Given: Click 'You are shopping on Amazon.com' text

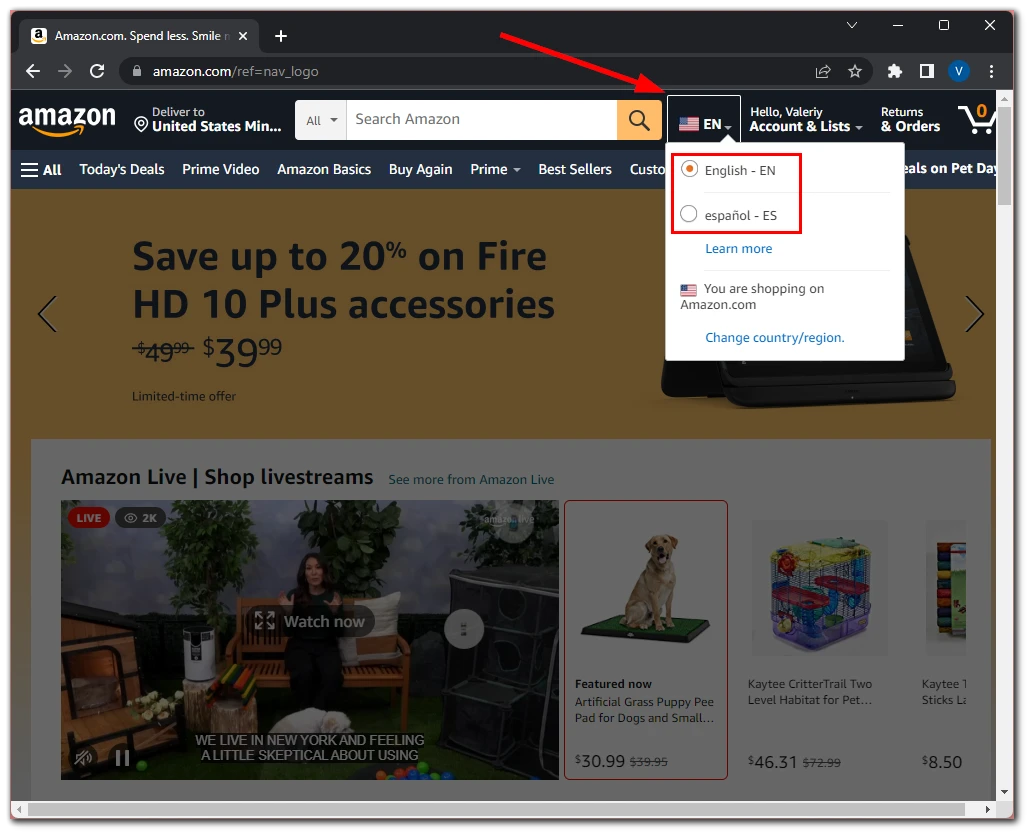Looking at the screenshot, I should (752, 296).
